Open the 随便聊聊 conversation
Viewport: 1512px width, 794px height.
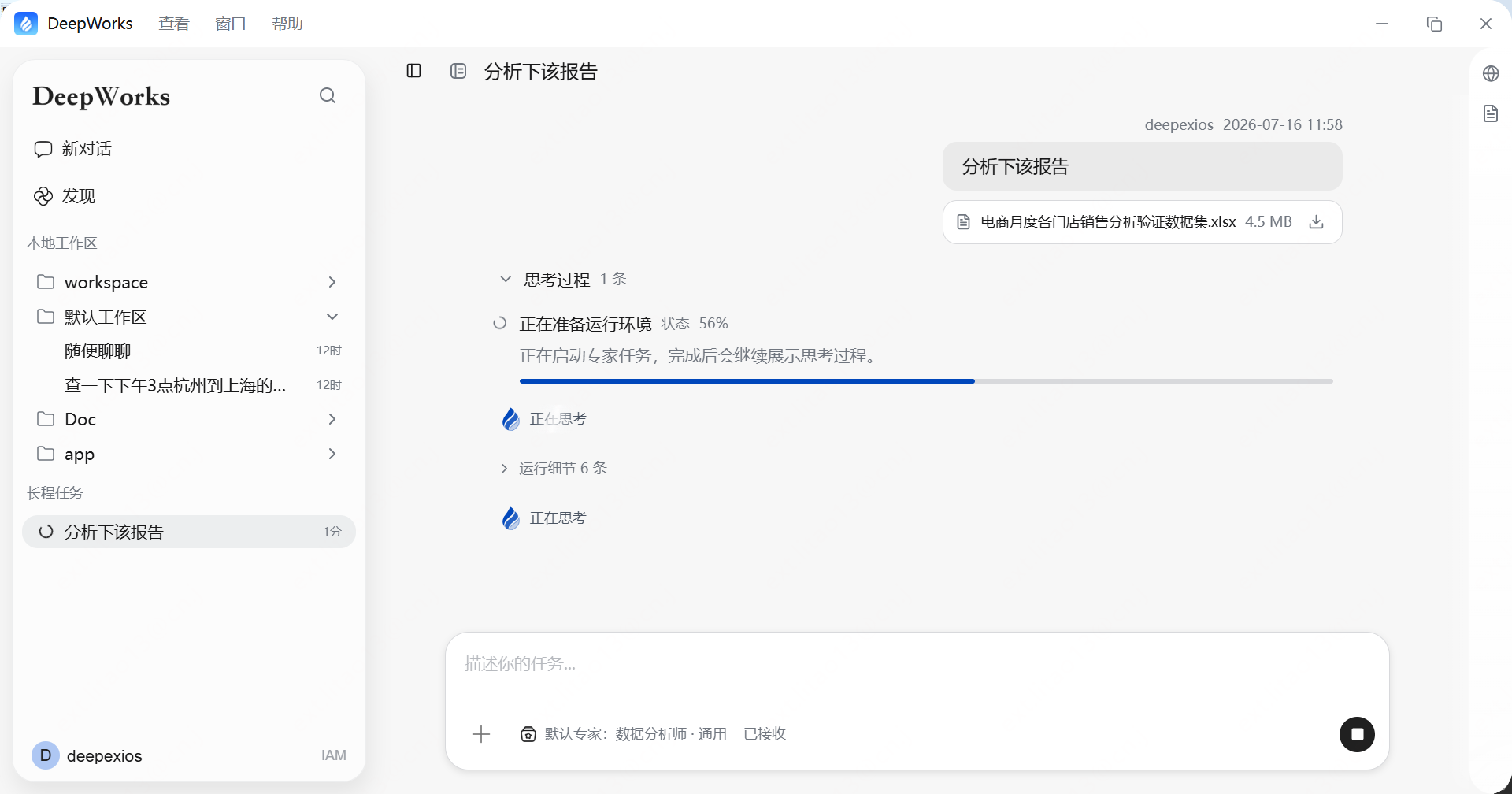click(x=189, y=351)
